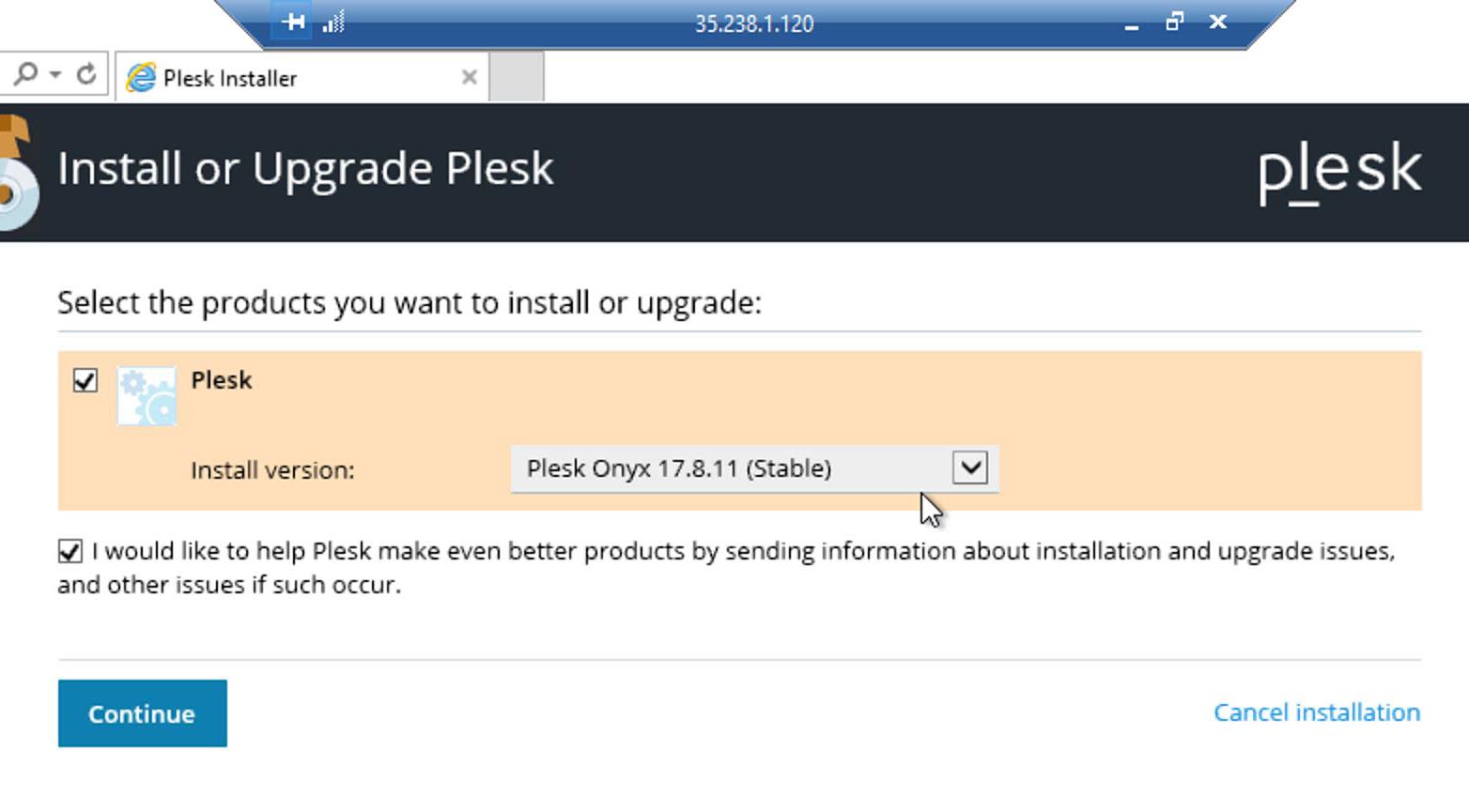
Task: Click the 35.238.1.120 connection bar title
Action: (x=754, y=23)
